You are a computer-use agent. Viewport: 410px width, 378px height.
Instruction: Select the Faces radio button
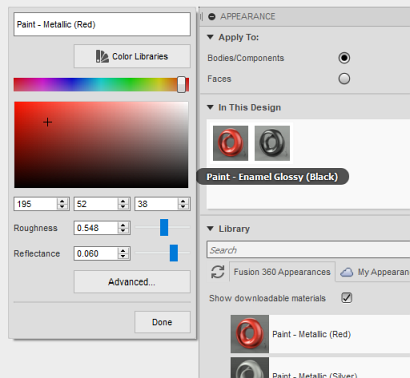pyautogui.click(x=344, y=79)
